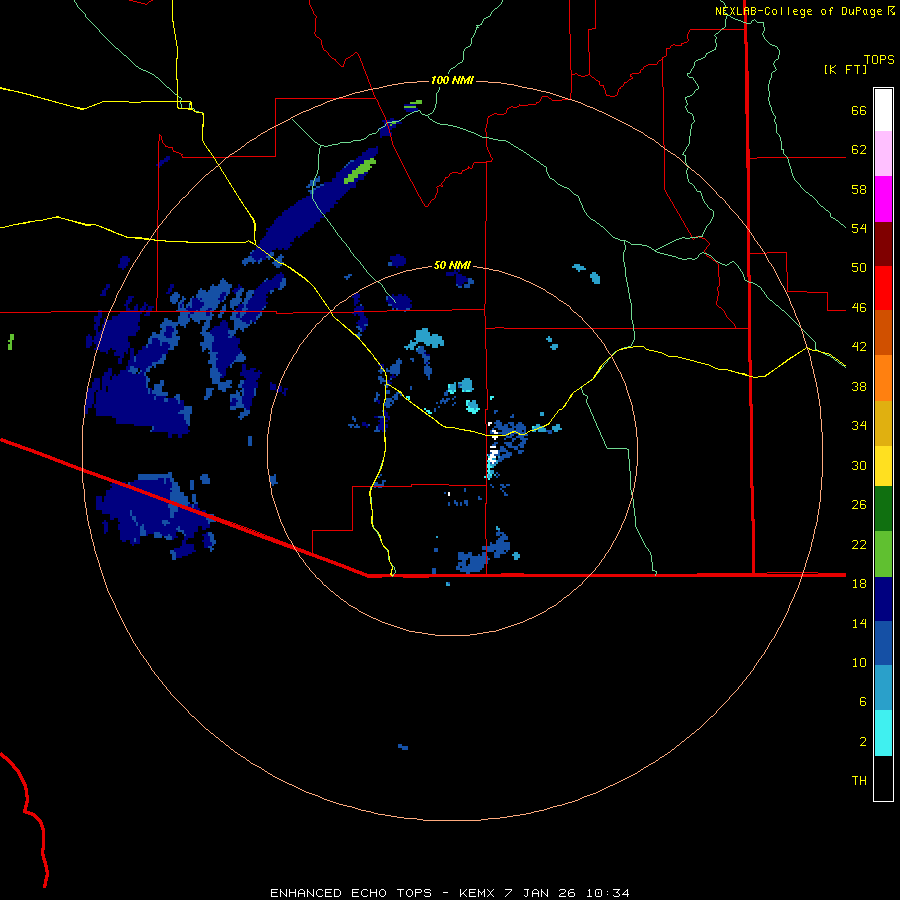Click the dark orange swatch at 42-46
Viewport: 900px width, 900px height.
[x=883, y=333]
